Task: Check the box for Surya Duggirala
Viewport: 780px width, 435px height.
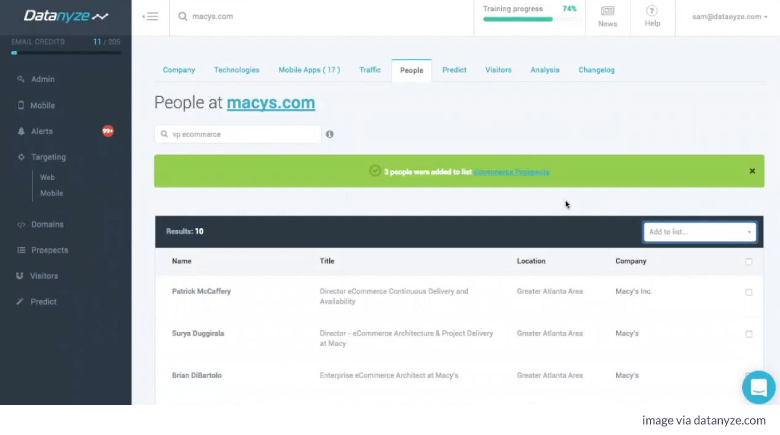Action: click(749, 334)
